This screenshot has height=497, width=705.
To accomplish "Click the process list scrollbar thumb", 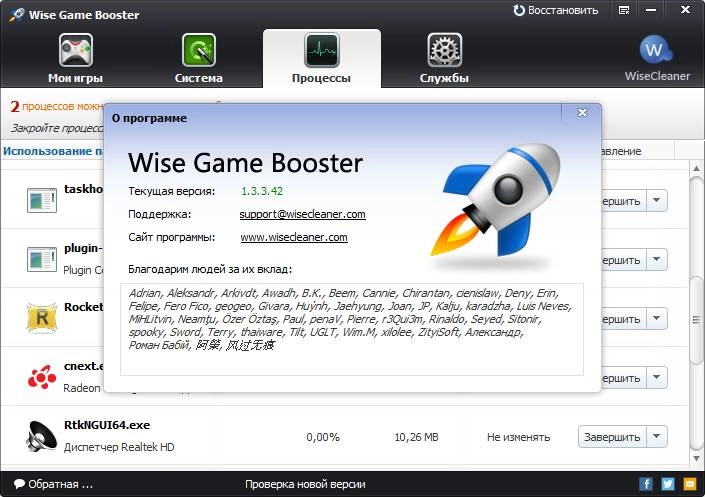I will pyautogui.click(x=696, y=320).
